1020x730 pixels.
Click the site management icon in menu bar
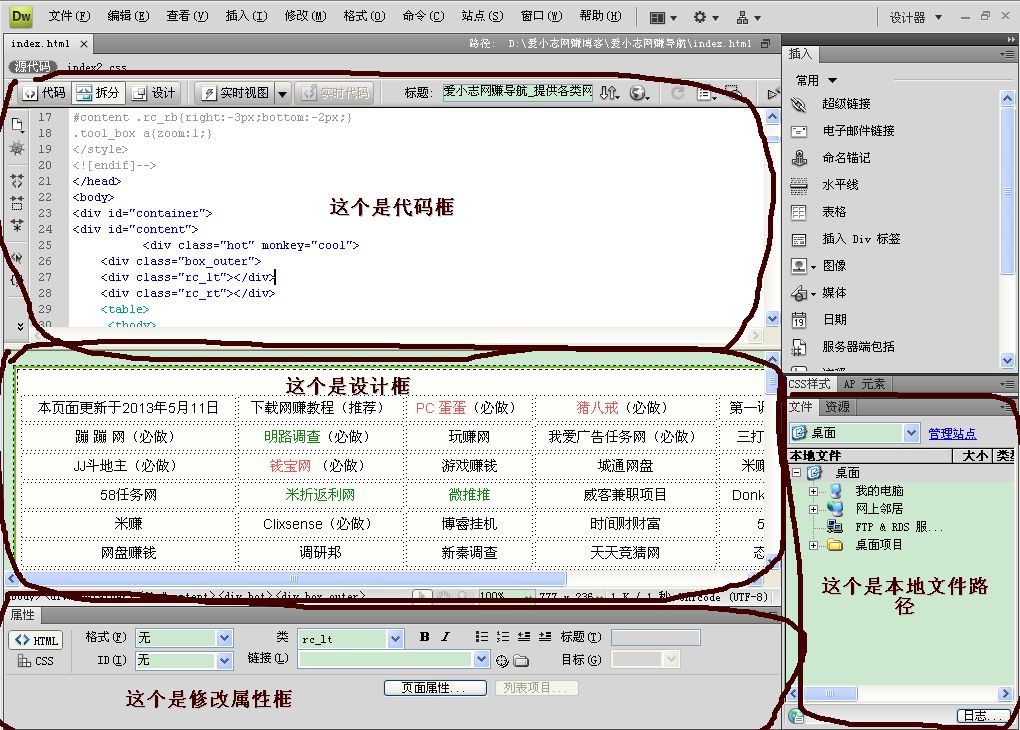(x=747, y=18)
